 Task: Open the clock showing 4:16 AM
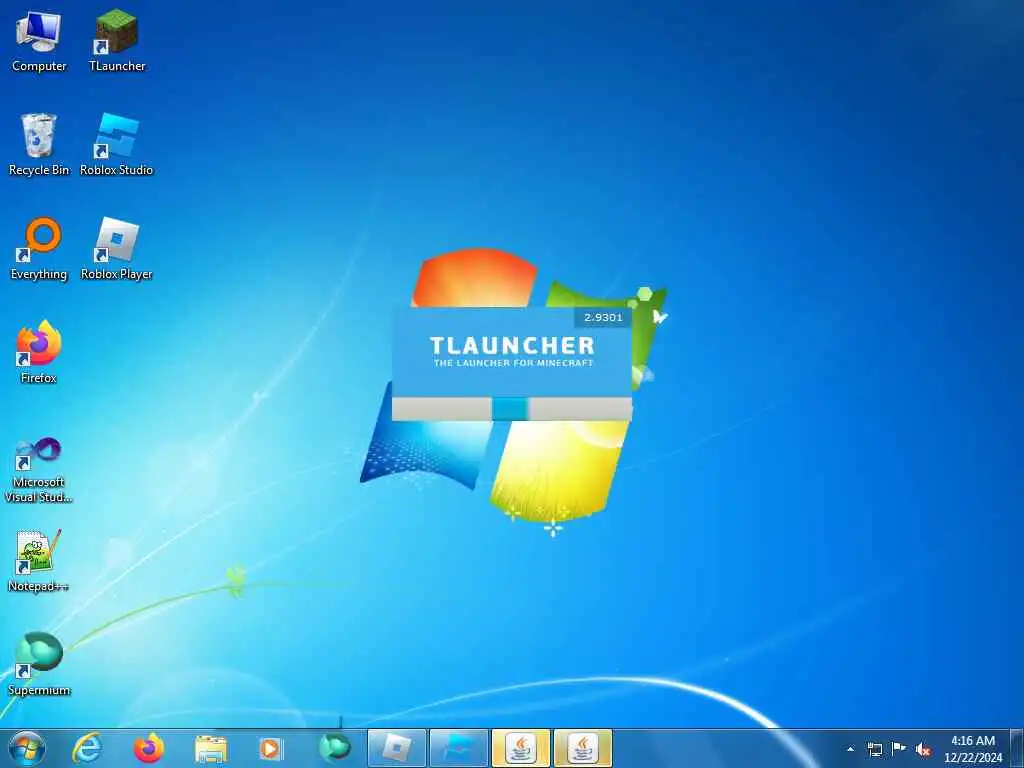[972, 749]
